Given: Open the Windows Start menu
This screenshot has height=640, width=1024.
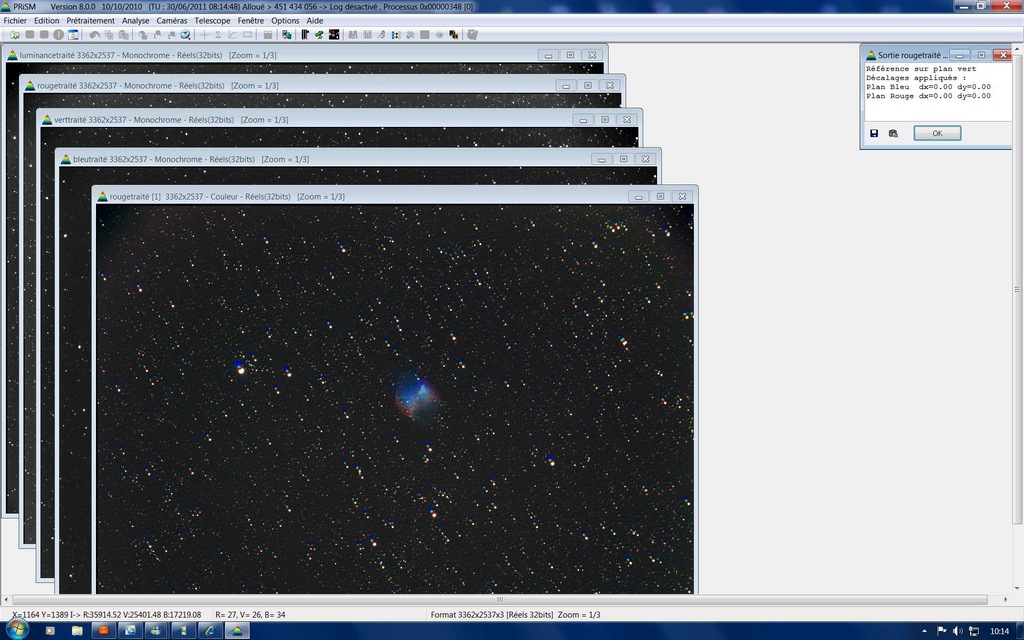Looking at the screenshot, I should coord(17,630).
